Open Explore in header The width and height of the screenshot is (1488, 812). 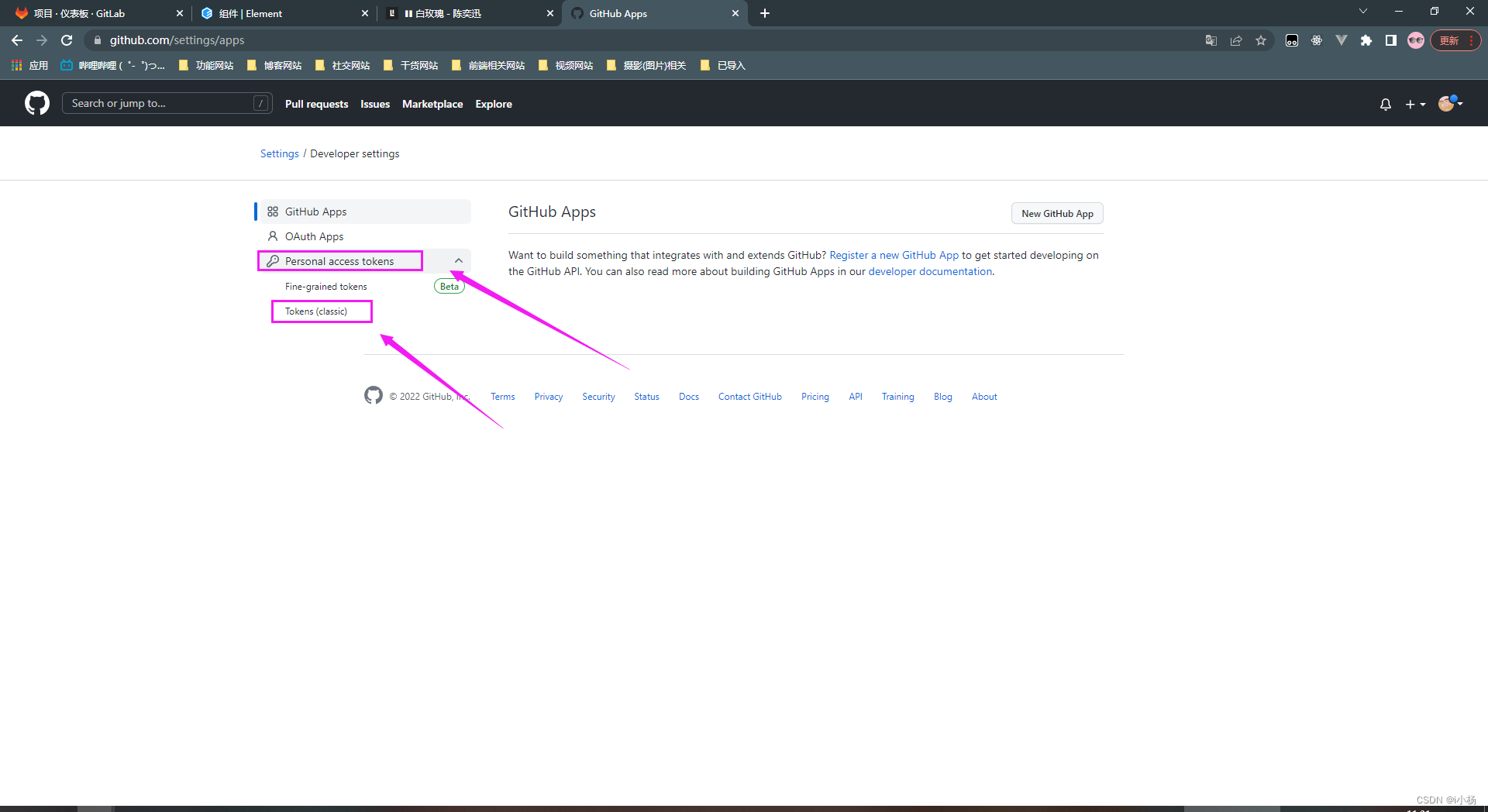(494, 104)
